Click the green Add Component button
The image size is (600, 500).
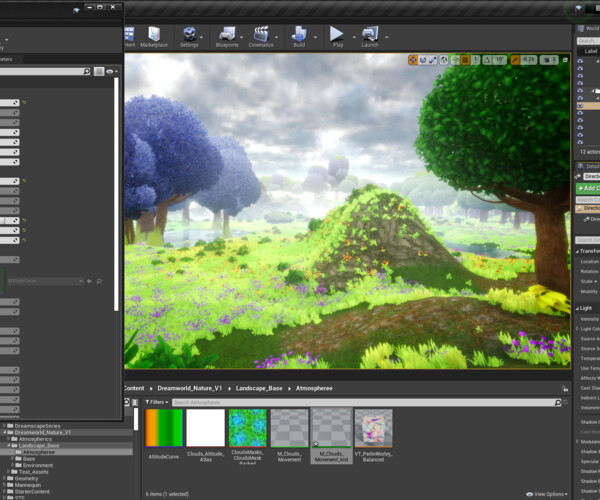coord(588,188)
